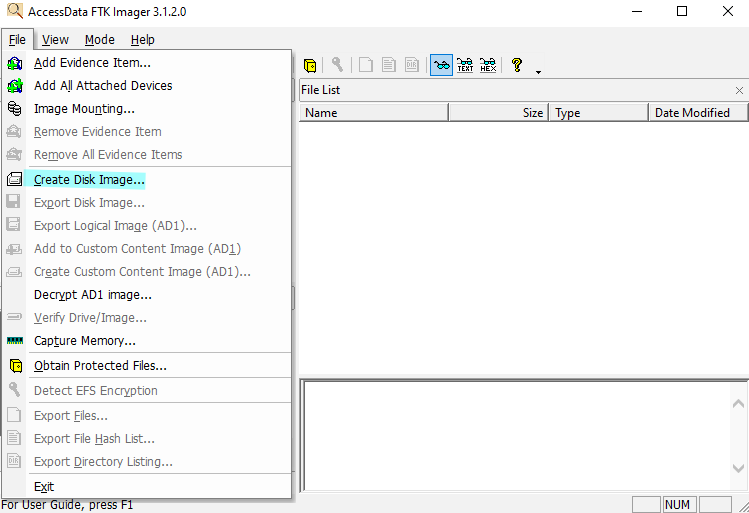The image size is (749, 513).
Task: Open the Help menu
Action: [x=142, y=40]
